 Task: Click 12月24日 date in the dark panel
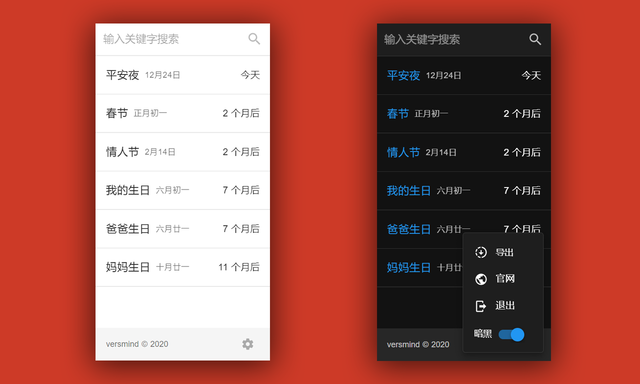tap(444, 75)
